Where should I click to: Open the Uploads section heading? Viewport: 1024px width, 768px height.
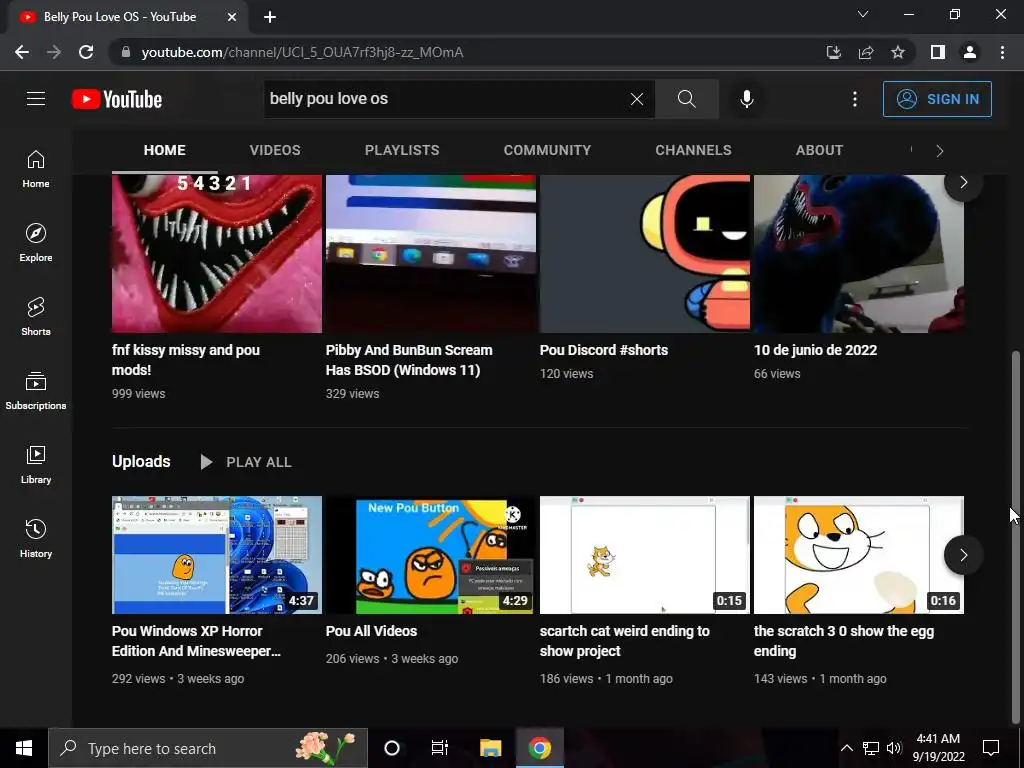[141, 462]
